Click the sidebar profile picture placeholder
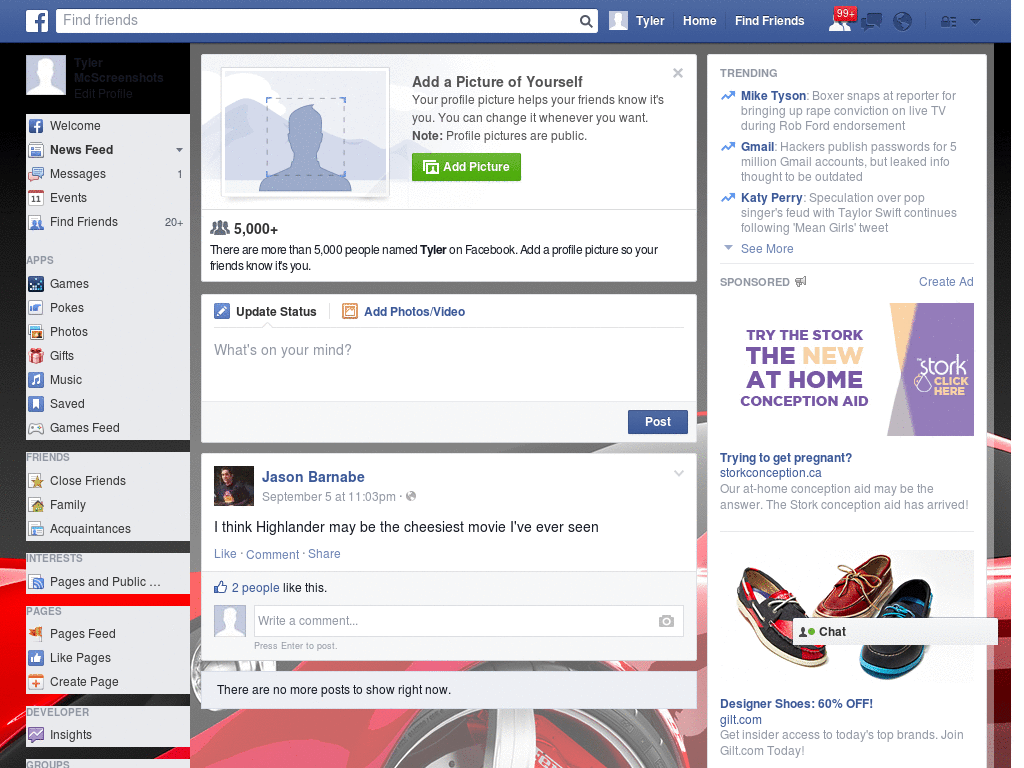1024x768 pixels. click(46, 75)
